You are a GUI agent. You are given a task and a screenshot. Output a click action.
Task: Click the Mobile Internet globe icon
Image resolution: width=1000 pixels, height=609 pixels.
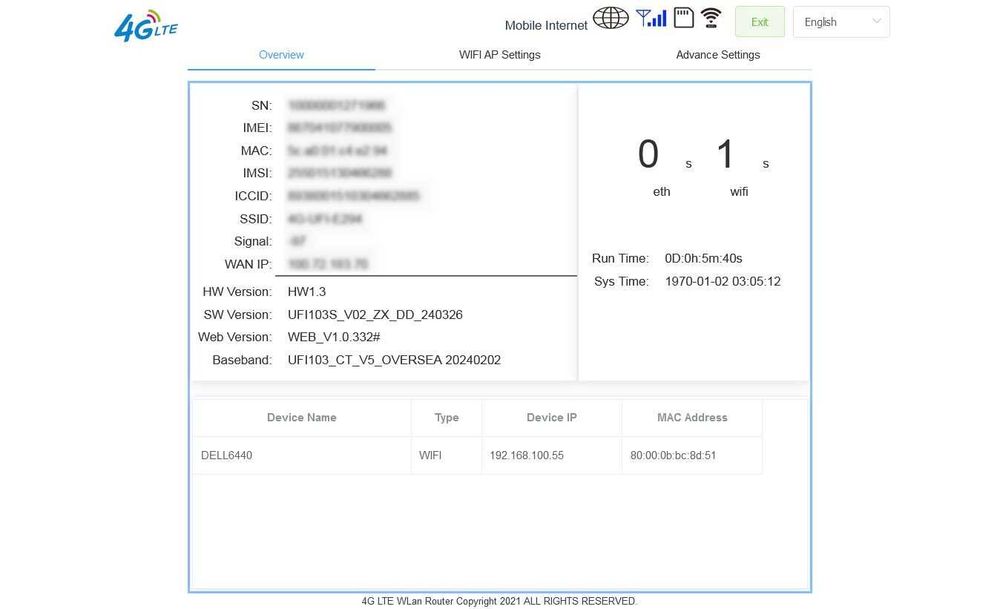pyautogui.click(x=610, y=18)
